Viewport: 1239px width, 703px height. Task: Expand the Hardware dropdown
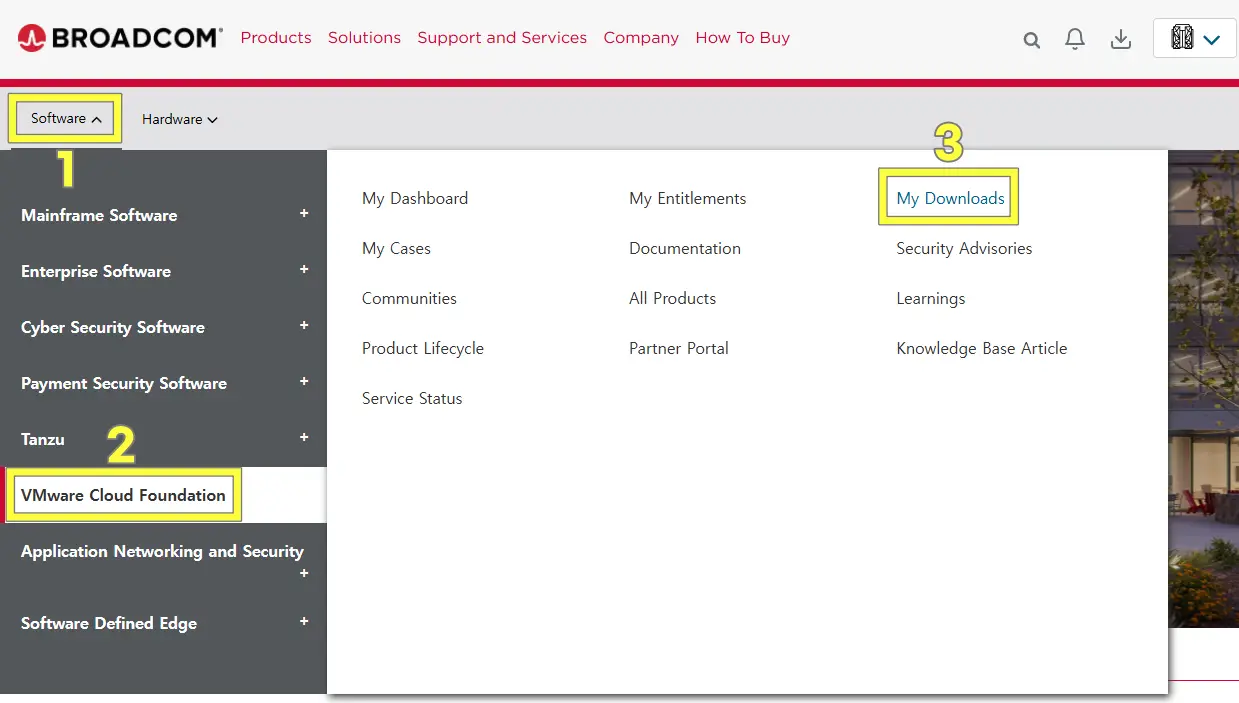(179, 119)
